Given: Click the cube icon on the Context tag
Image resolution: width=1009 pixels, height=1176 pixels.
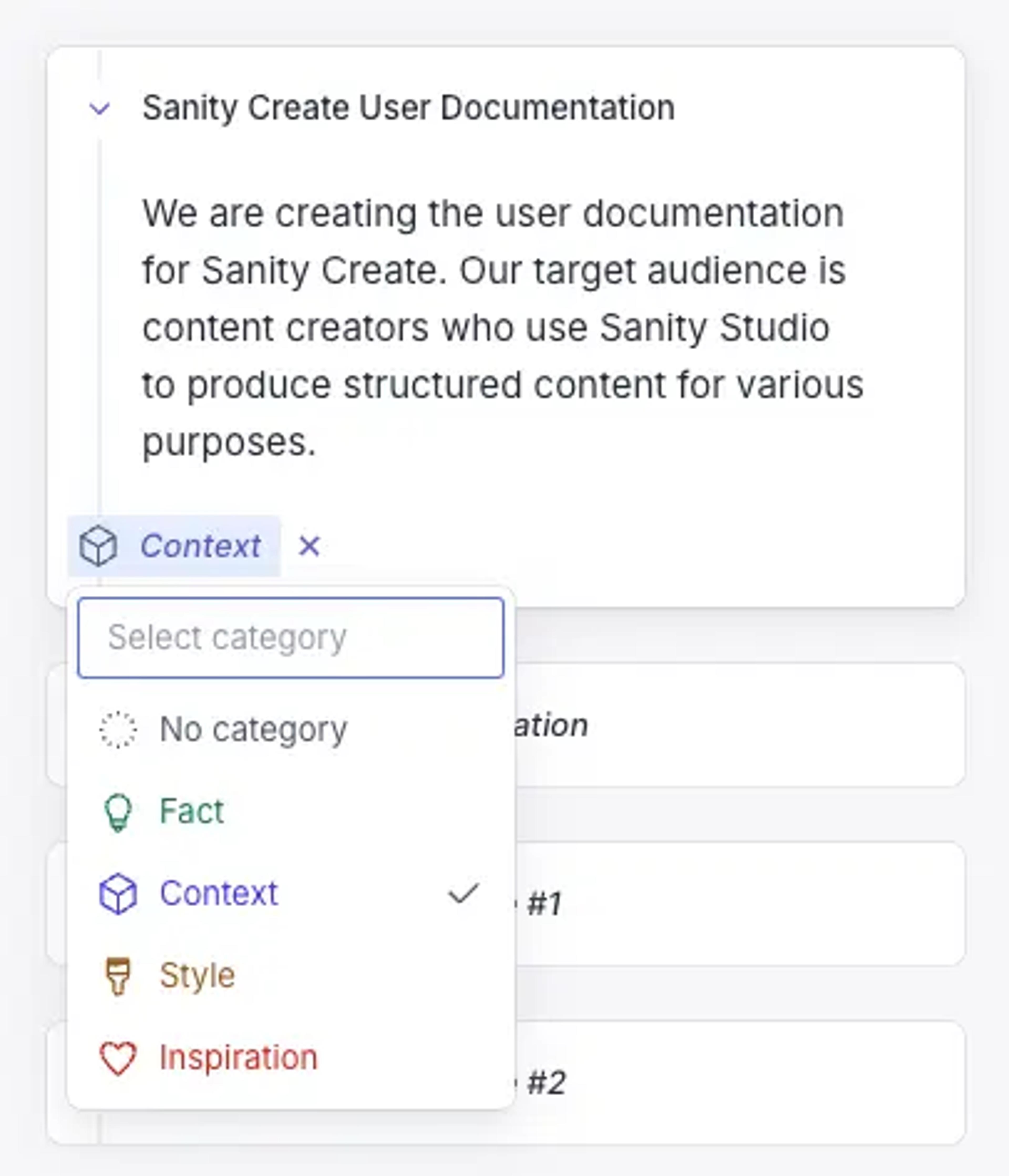Looking at the screenshot, I should (x=99, y=546).
